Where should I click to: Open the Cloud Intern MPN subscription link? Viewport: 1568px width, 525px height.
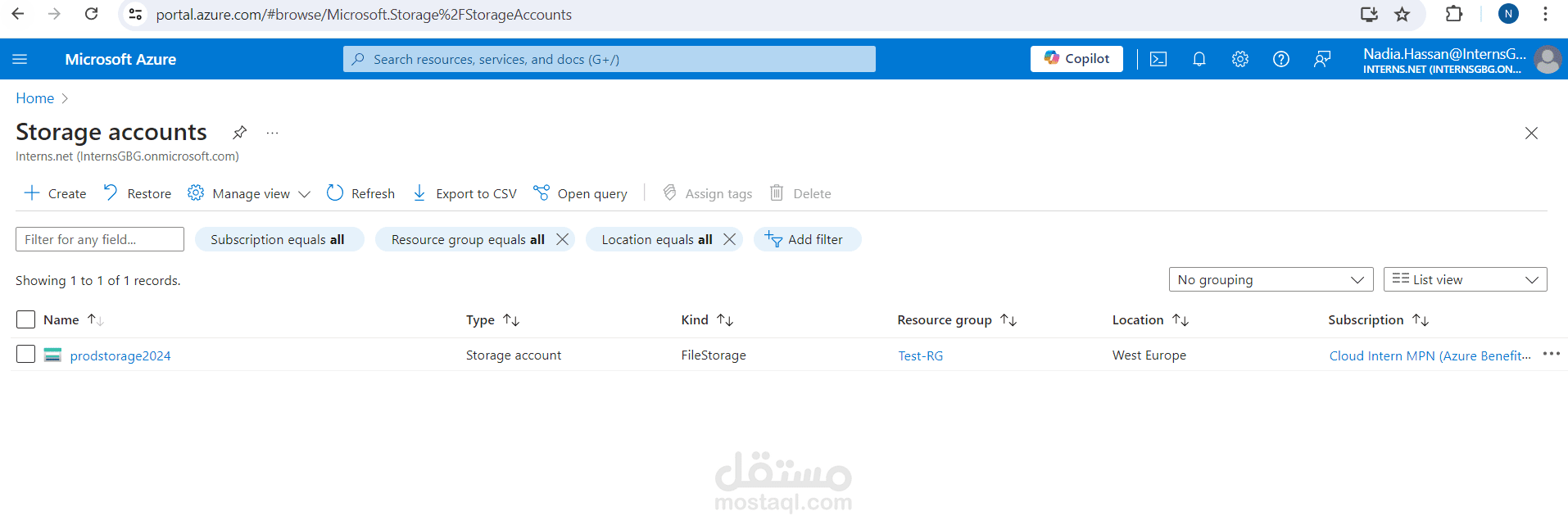click(x=1430, y=355)
